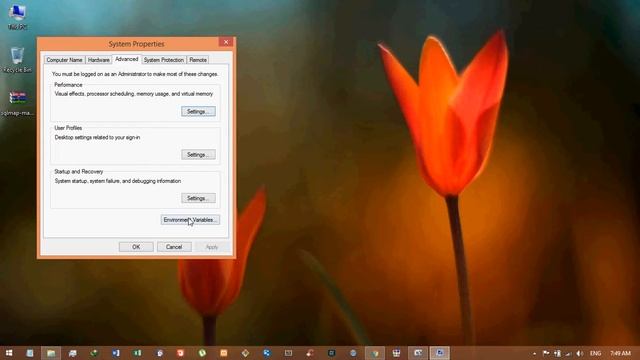Click the 'Visual effects, processor scheduling' description
This screenshot has width=640, height=360.
(134, 94)
